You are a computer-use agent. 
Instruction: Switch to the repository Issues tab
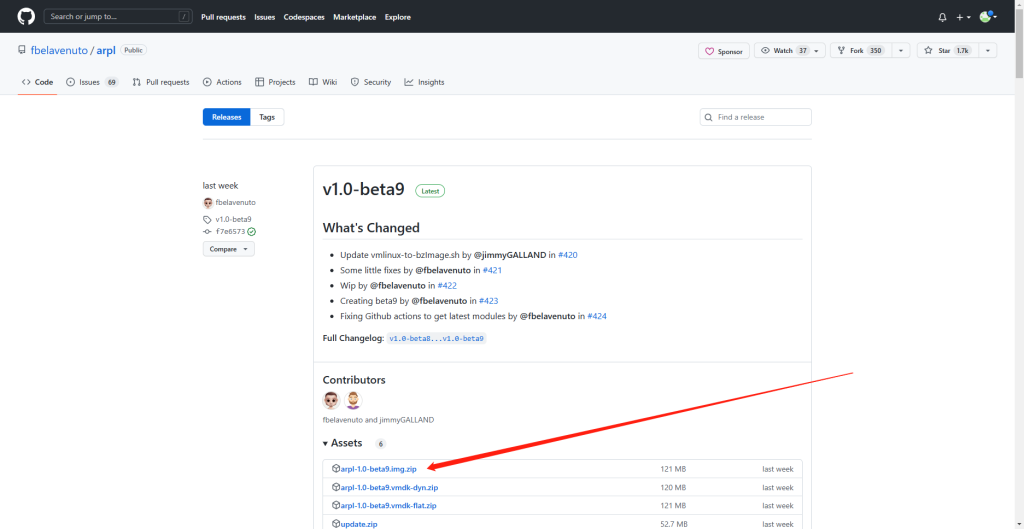pyautogui.click(x=92, y=82)
